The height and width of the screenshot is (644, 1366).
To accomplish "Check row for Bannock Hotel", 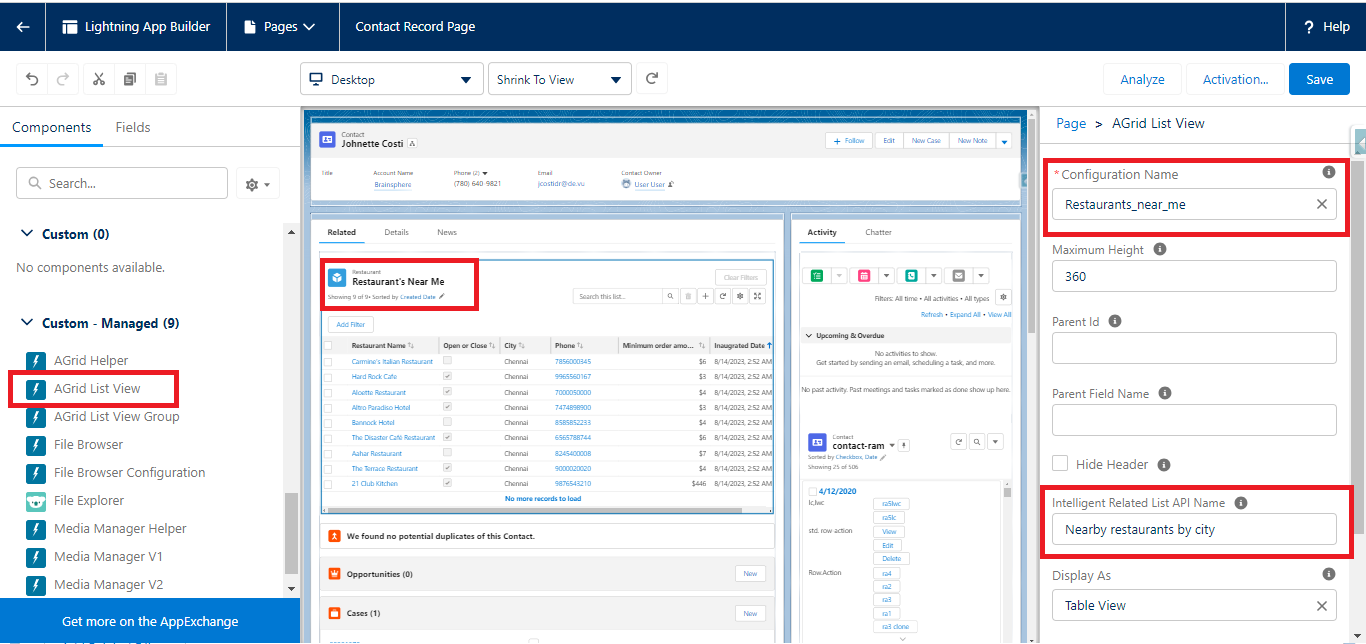I will [328, 423].
